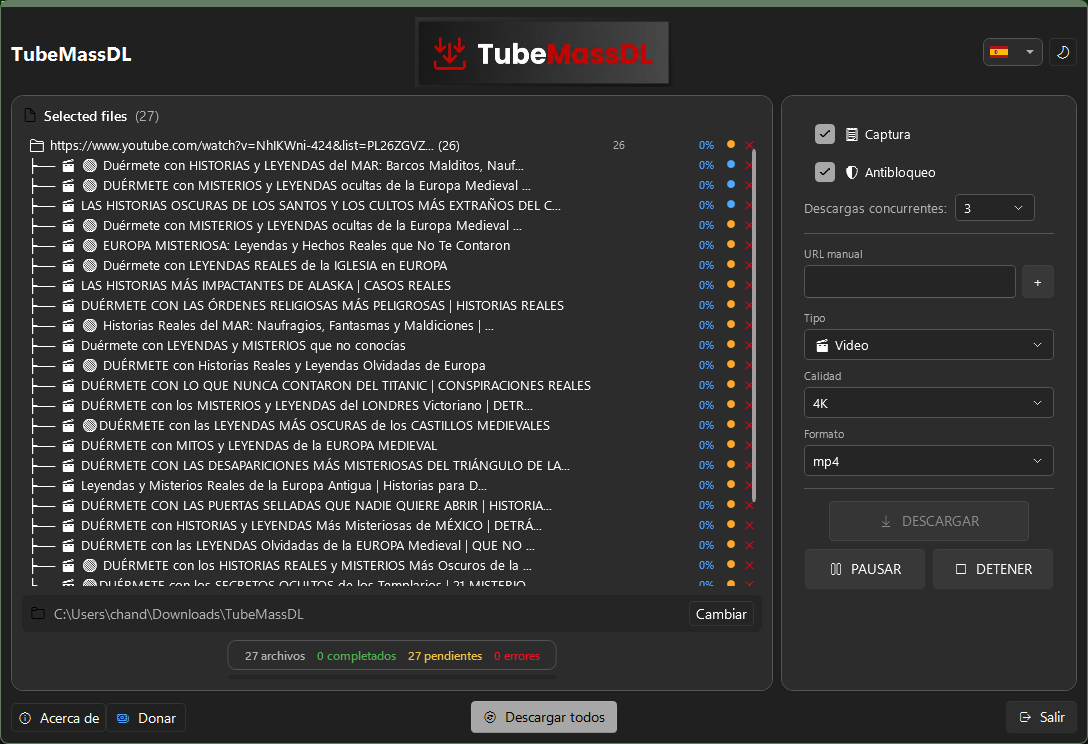The width and height of the screenshot is (1088, 744).
Task: Click blue status dot of 'Barcos Malditos' row
Action: coord(731,164)
